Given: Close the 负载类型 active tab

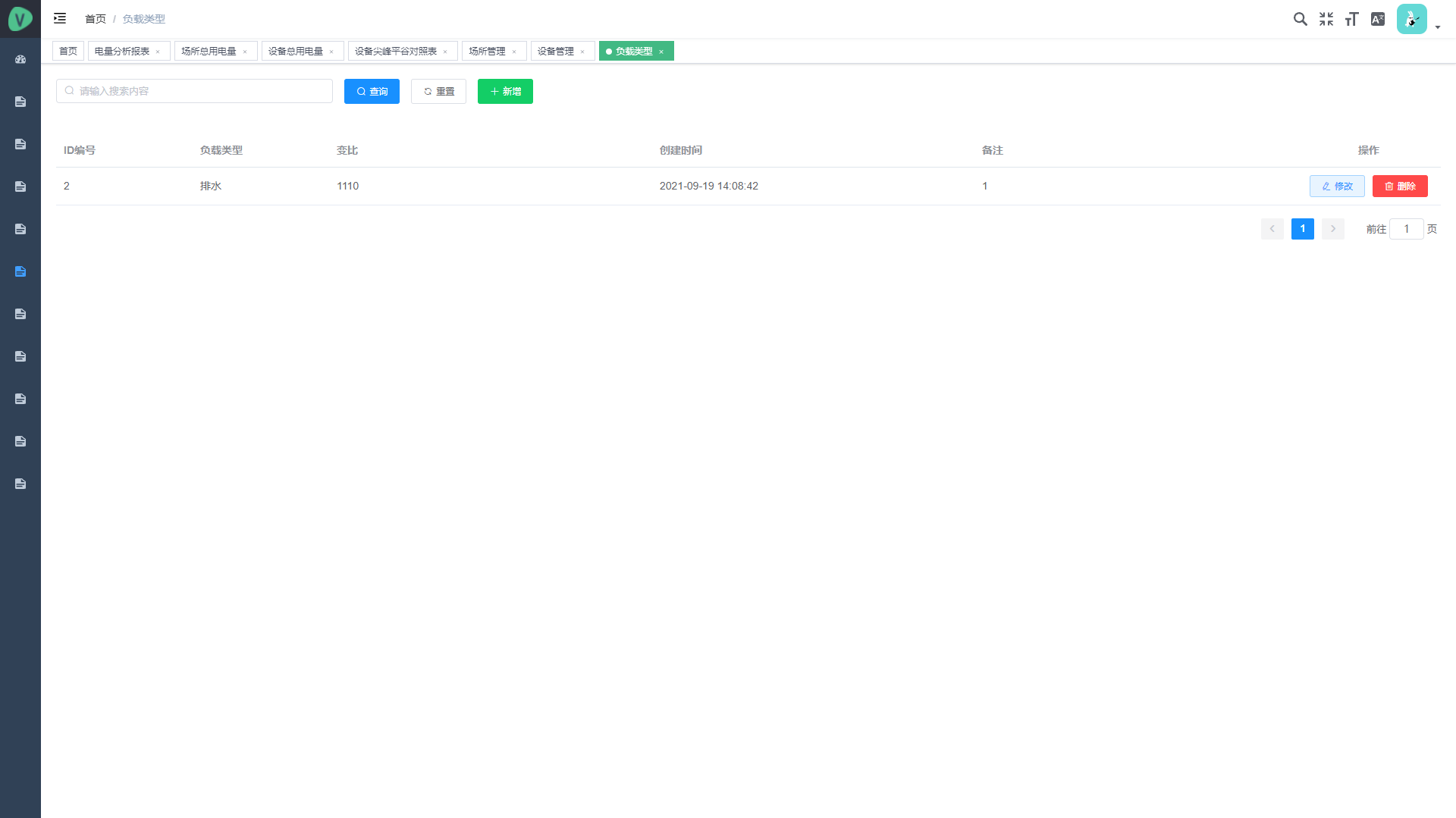Looking at the screenshot, I should [661, 52].
